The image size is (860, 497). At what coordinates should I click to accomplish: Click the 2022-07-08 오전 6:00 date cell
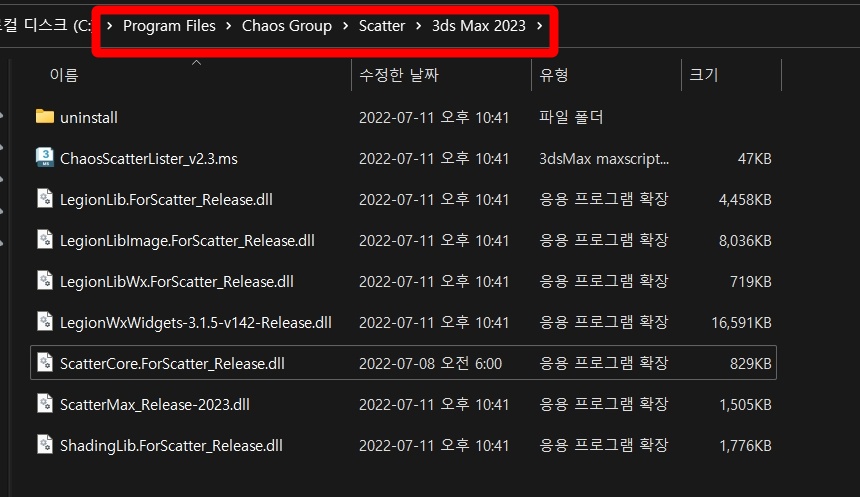pos(431,364)
